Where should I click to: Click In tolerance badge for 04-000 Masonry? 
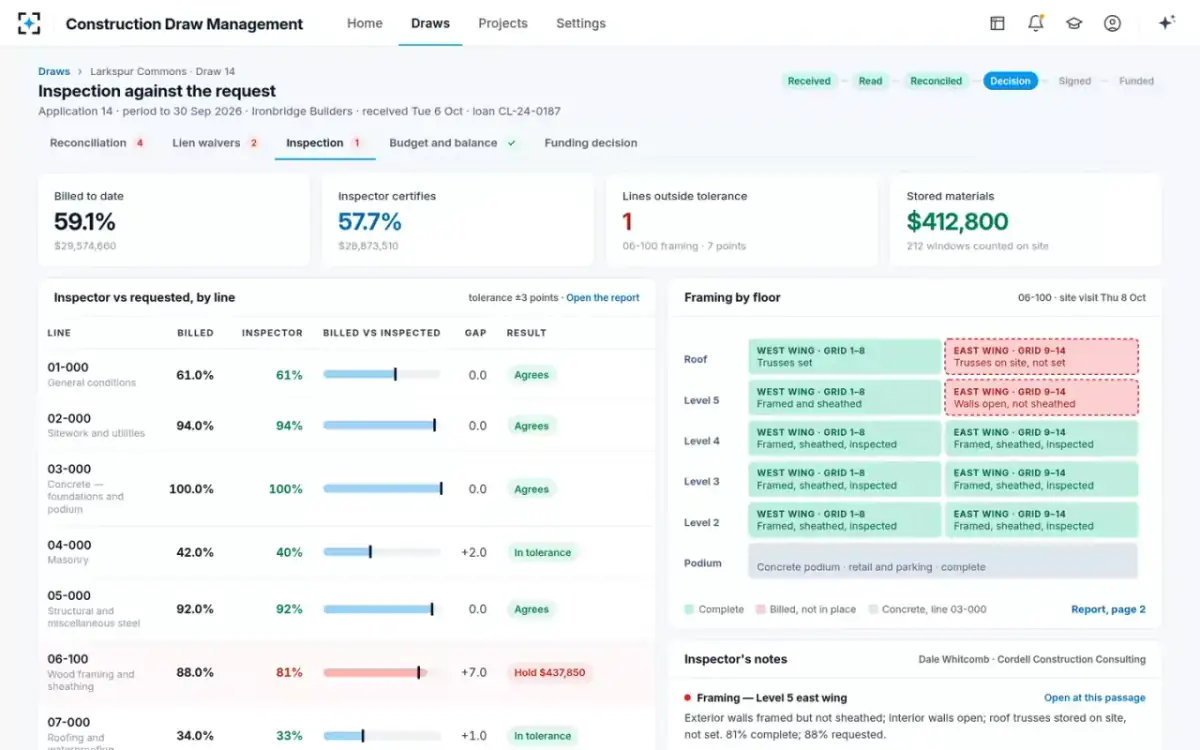pos(542,552)
